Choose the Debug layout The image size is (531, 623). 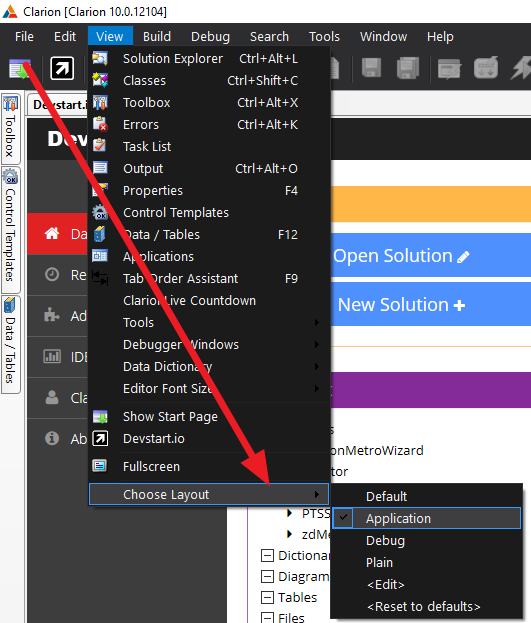(x=427, y=540)
